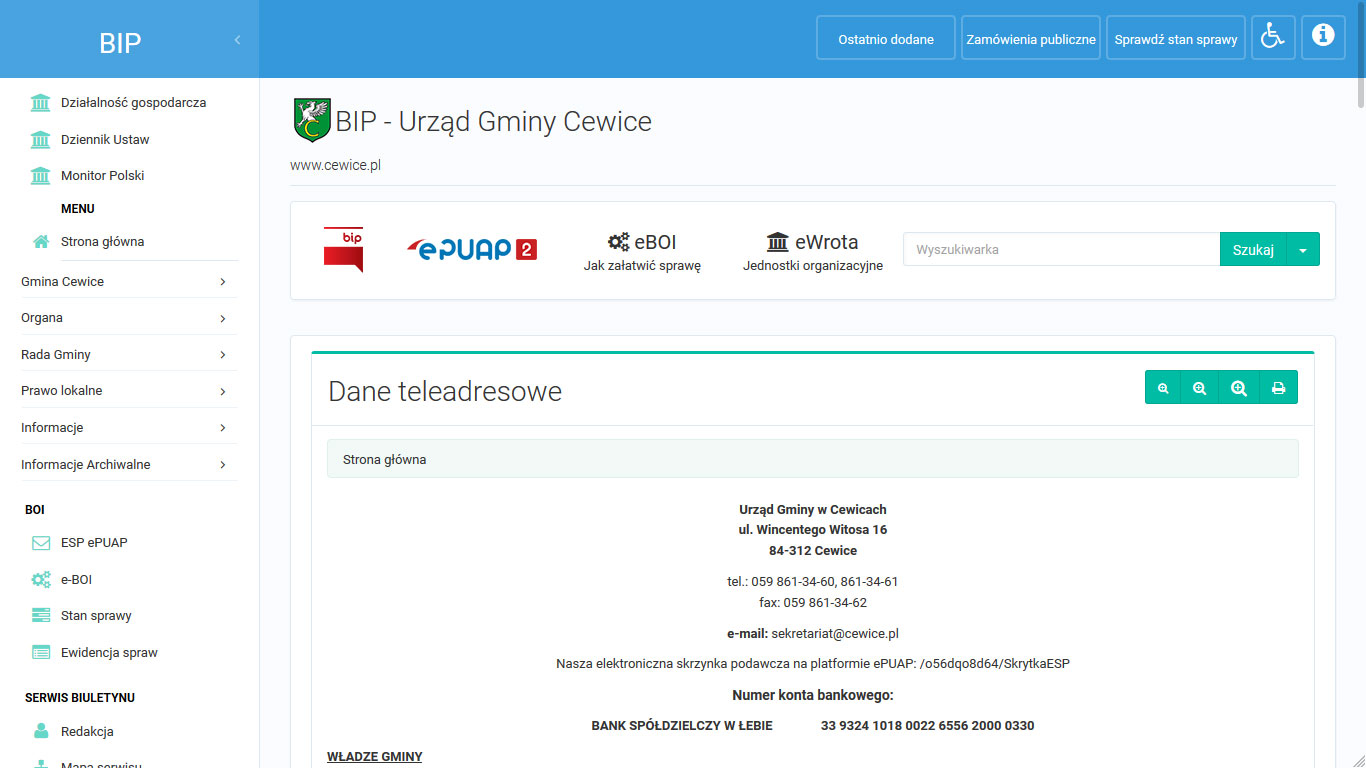The image size is (1366, 768).
Task: Select the largest text size magnifier
Action: pyautogui.click(x=1239, y=388)
